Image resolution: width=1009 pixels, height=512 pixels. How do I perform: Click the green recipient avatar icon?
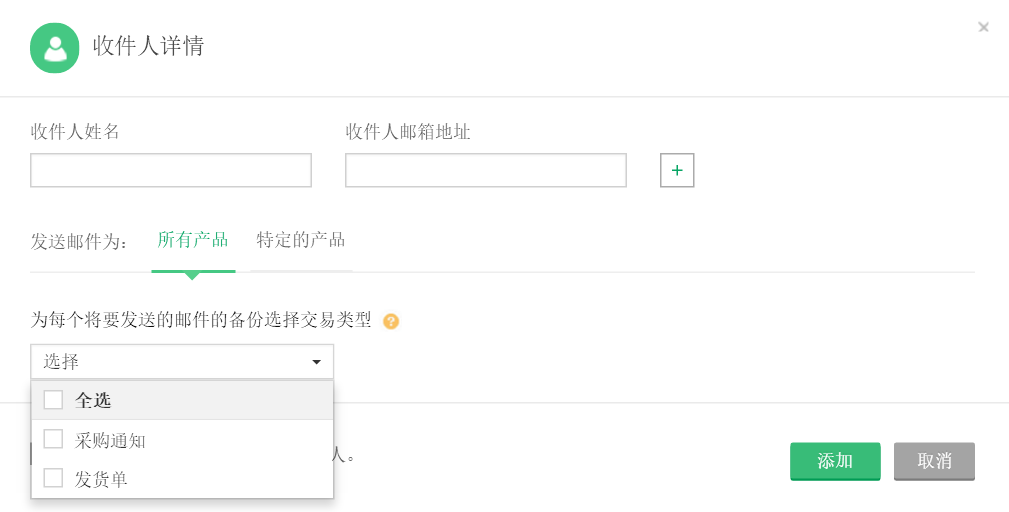pos(55,48)
